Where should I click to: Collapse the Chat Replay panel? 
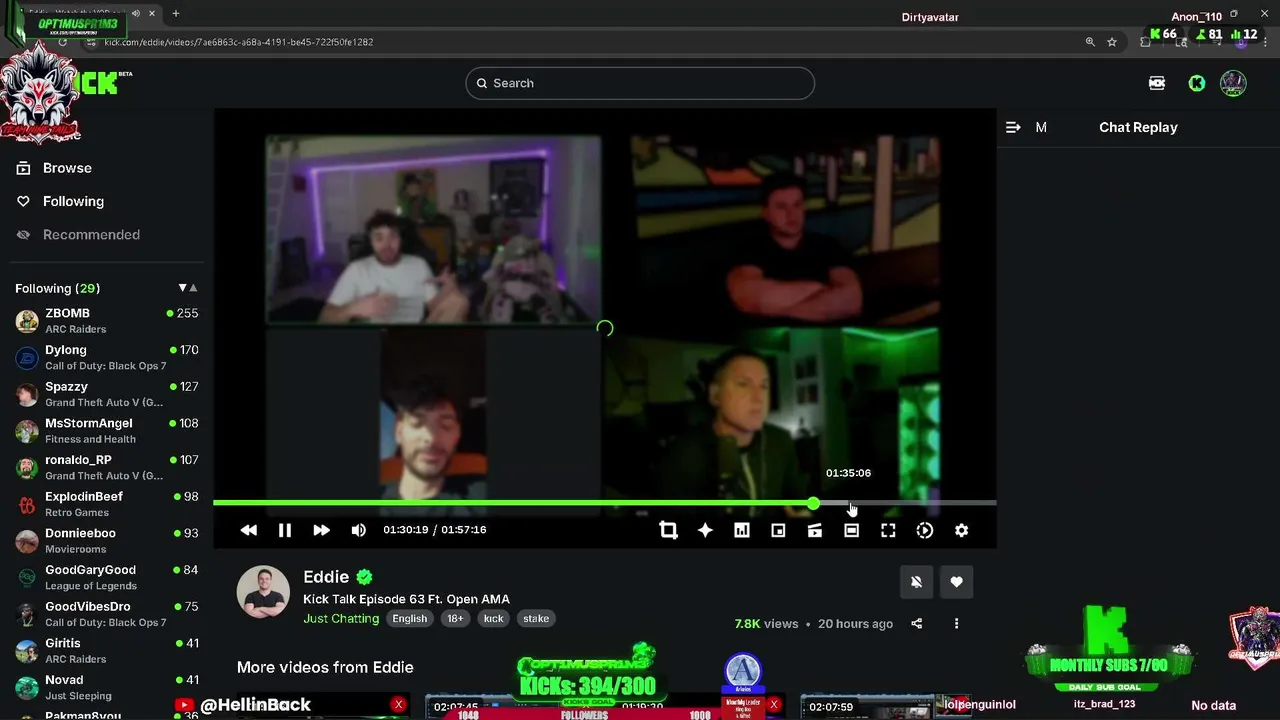tap(1013, 127)
